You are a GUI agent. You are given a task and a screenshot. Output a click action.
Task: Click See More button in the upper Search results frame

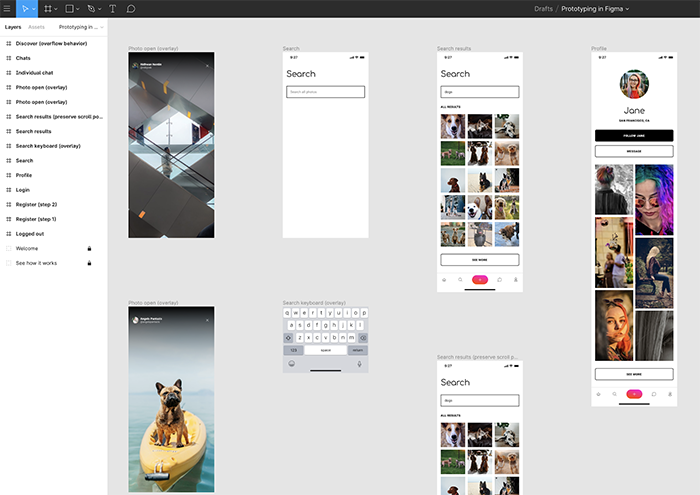pyautogui.click(x=480, y=260)
